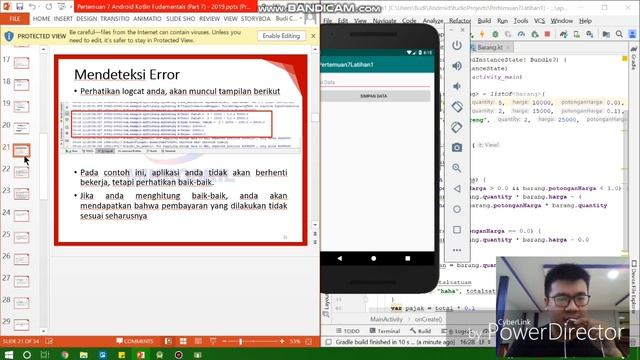The image size is (640, 360).
Task: Open Terminal tool window button
Action: point(384,331)
